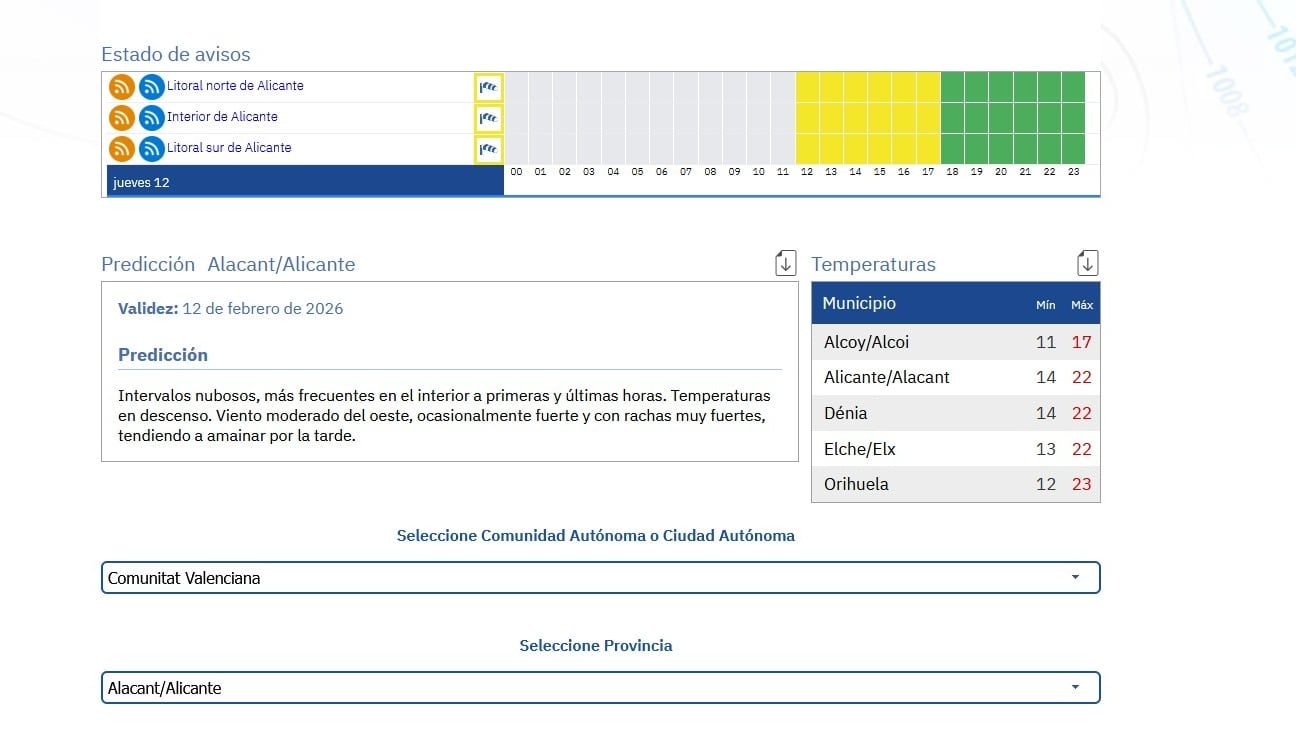Click green 23h cell in Litoral sur row
1296x729 pixels.
[1073, 149]
